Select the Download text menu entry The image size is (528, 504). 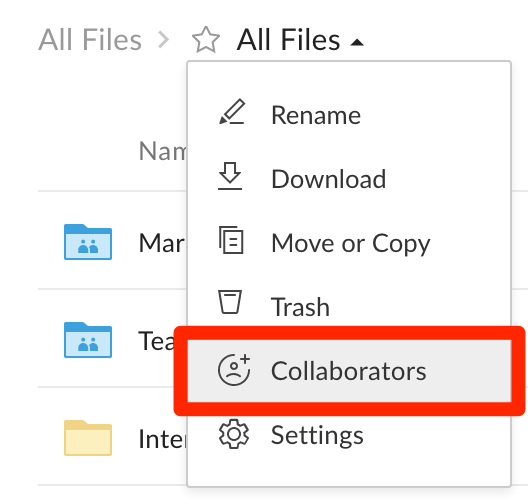328,179
